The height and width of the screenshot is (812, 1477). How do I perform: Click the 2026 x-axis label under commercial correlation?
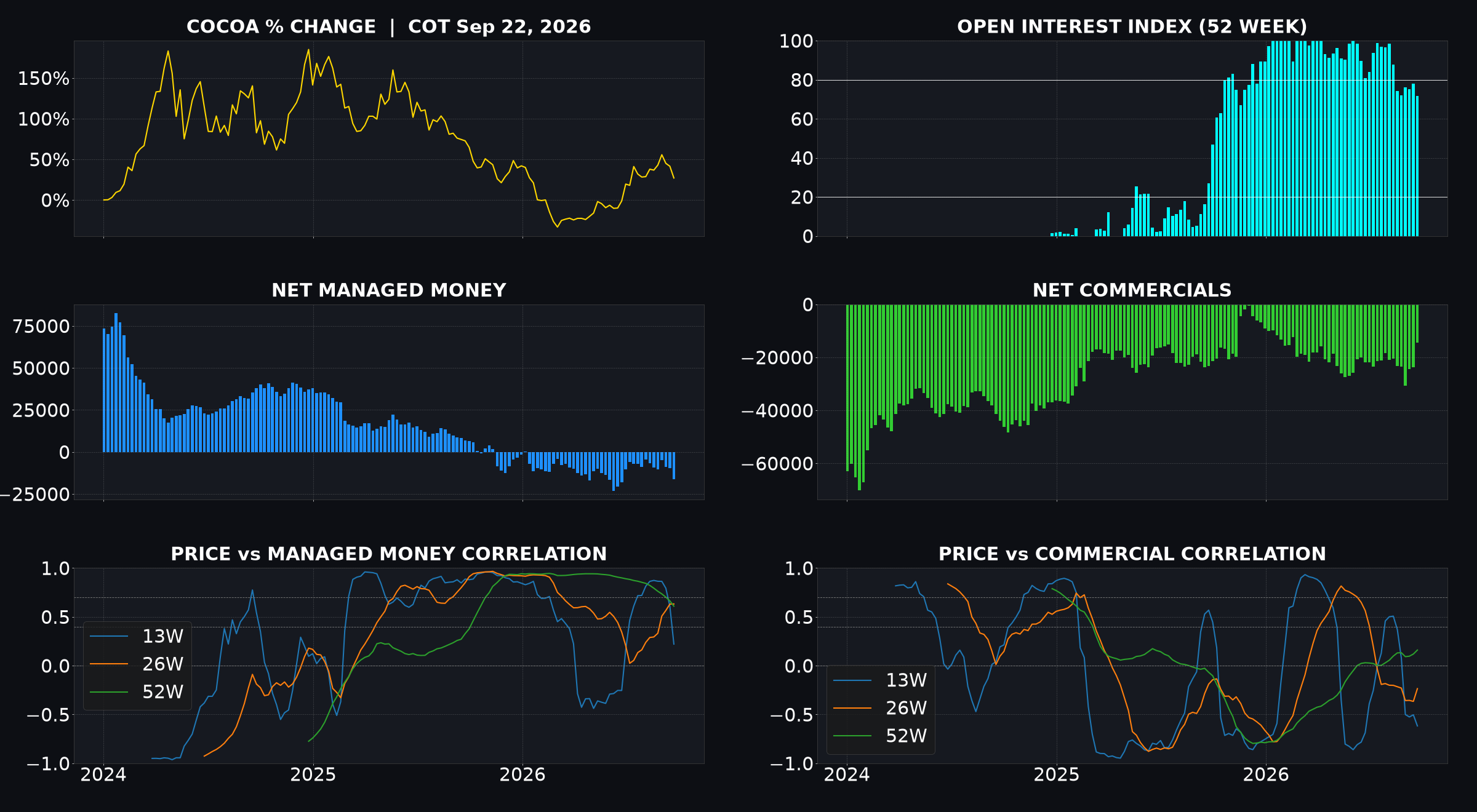point(1266,775)
